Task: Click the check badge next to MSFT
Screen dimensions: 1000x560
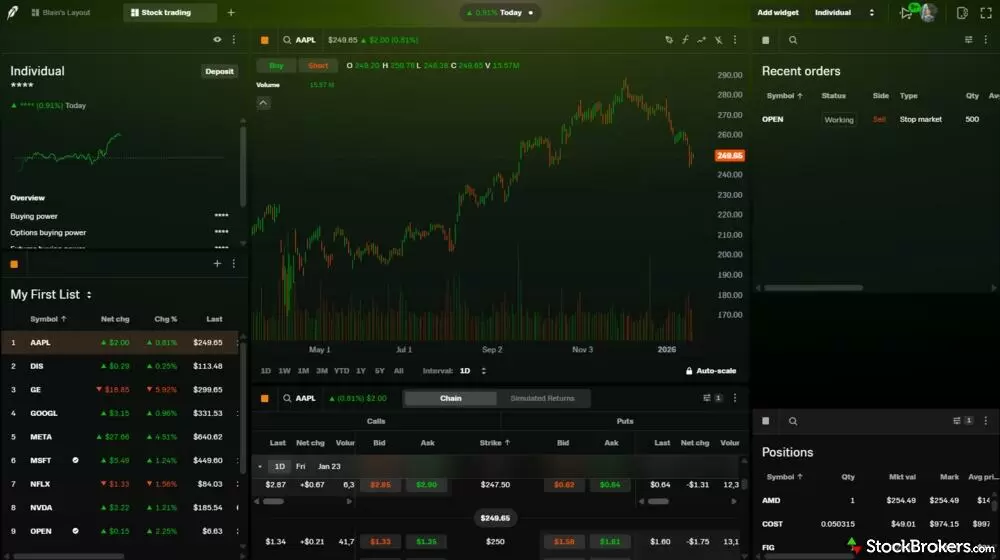Action: tap(75, 460)
